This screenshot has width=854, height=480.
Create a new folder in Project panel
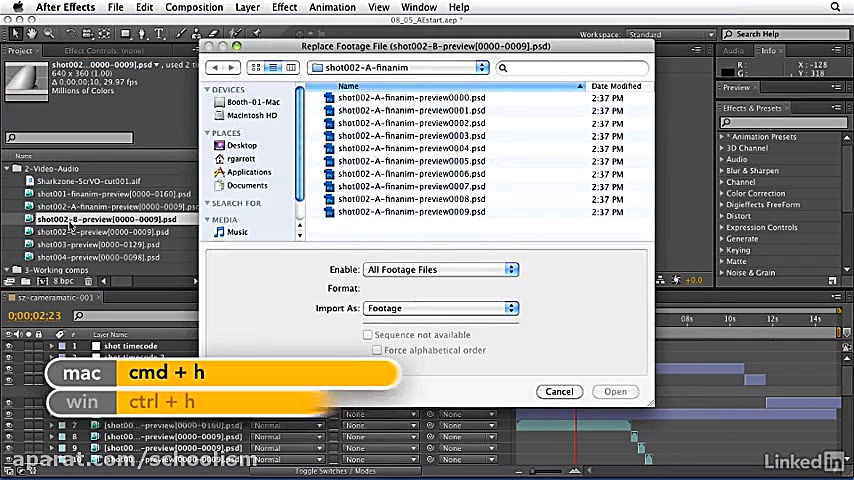coord(26,281)
